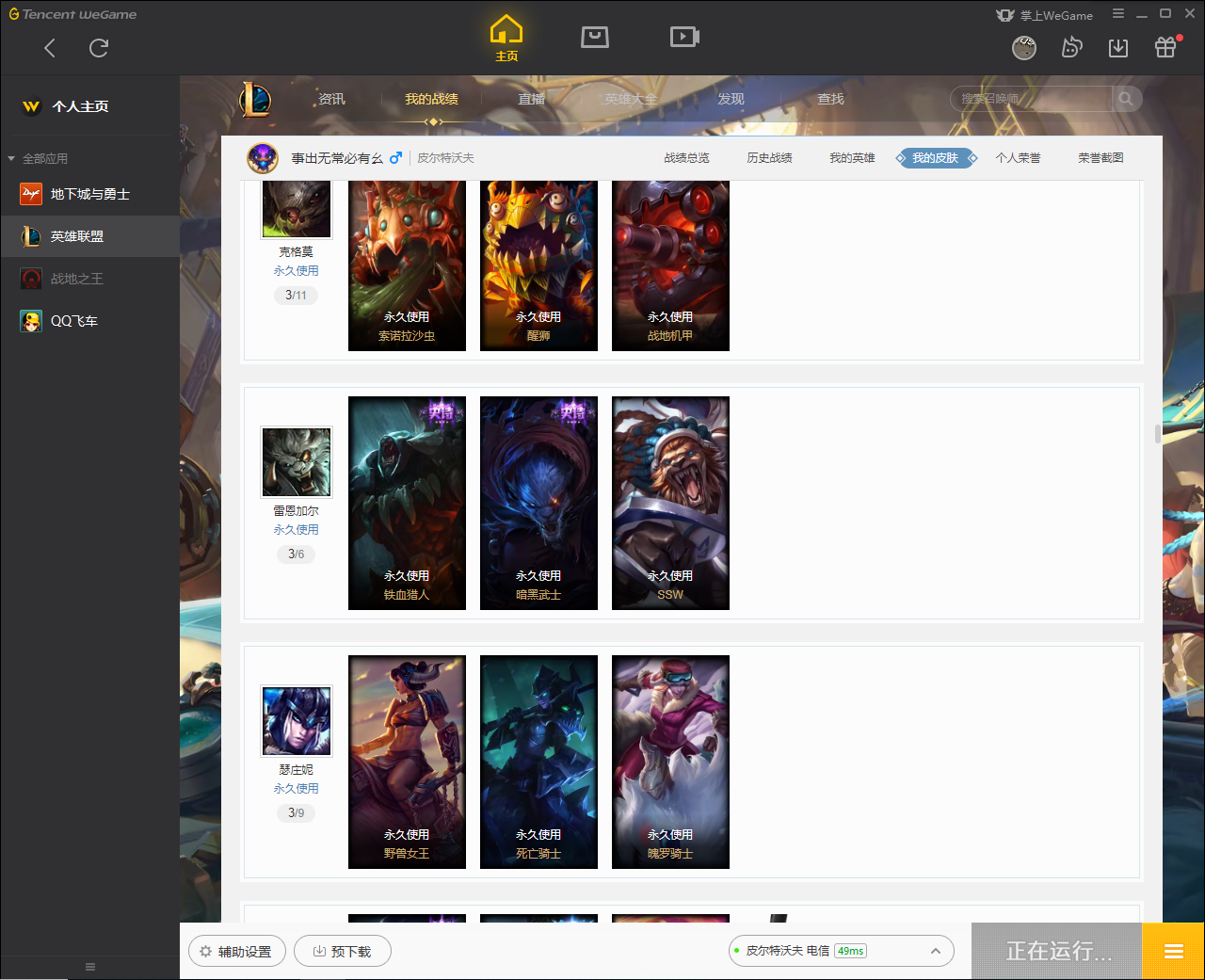
Task: Click 瑟庄妮 champion portrait
Action: click(297, 720)
